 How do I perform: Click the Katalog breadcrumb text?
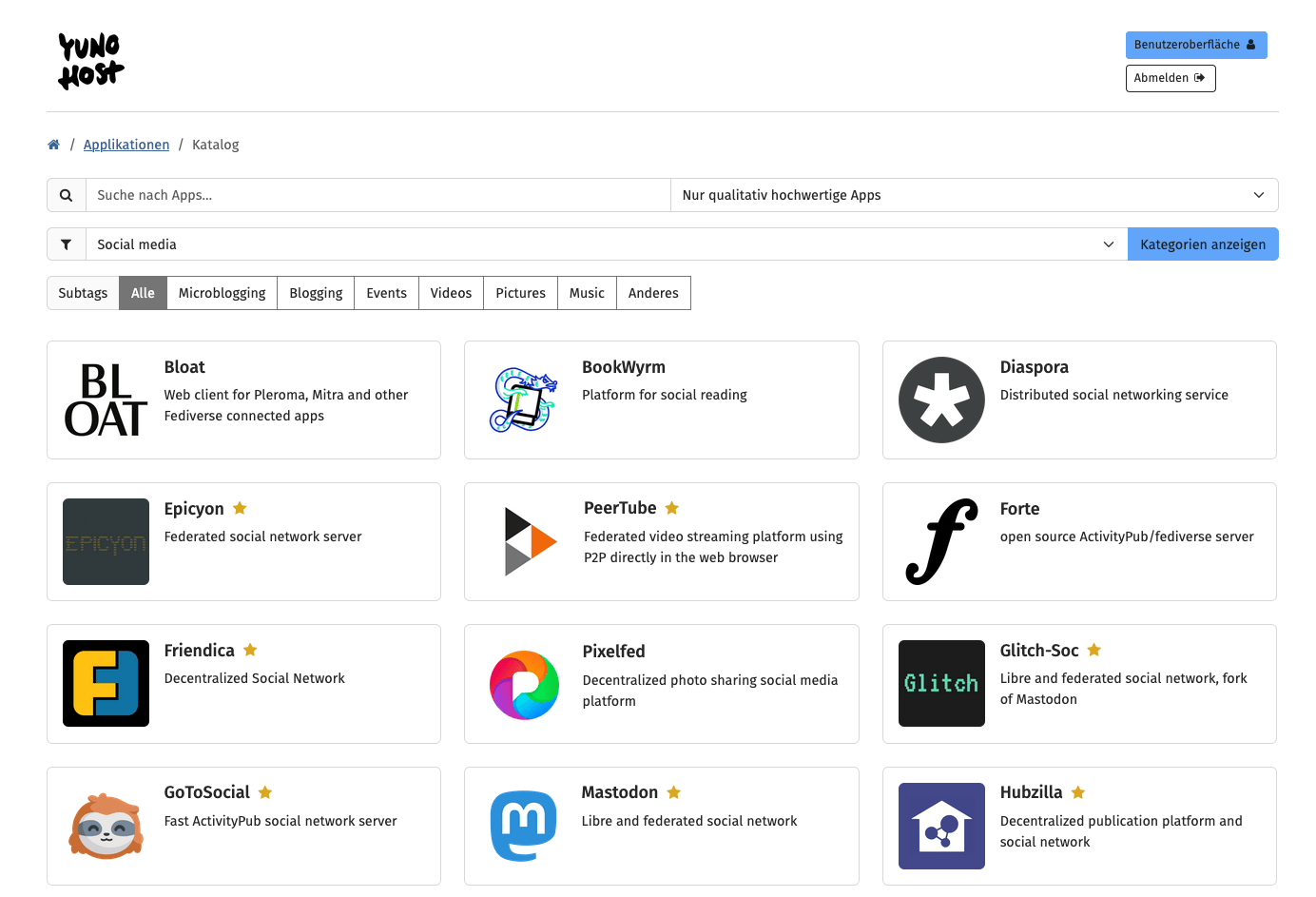click(216, 145)
